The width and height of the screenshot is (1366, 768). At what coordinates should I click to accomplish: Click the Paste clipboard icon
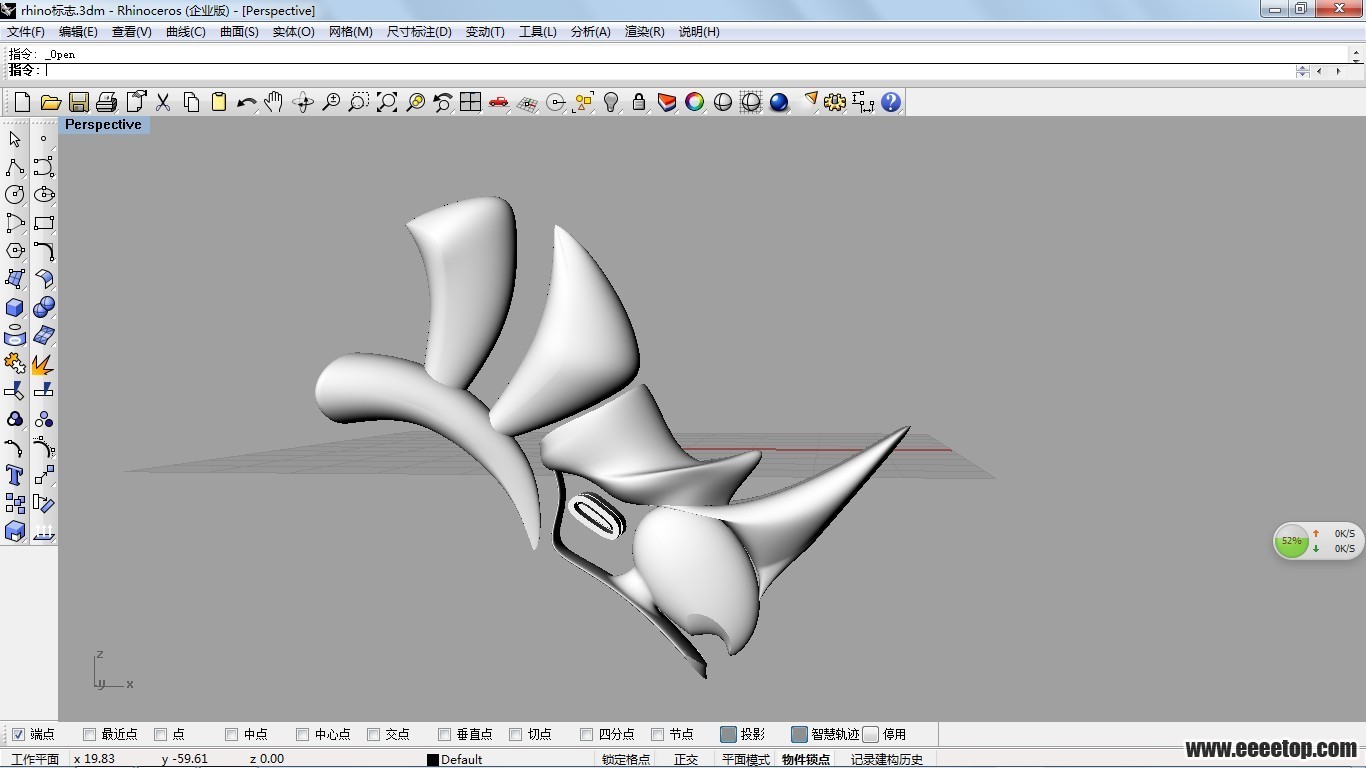[x=218, y=102]
